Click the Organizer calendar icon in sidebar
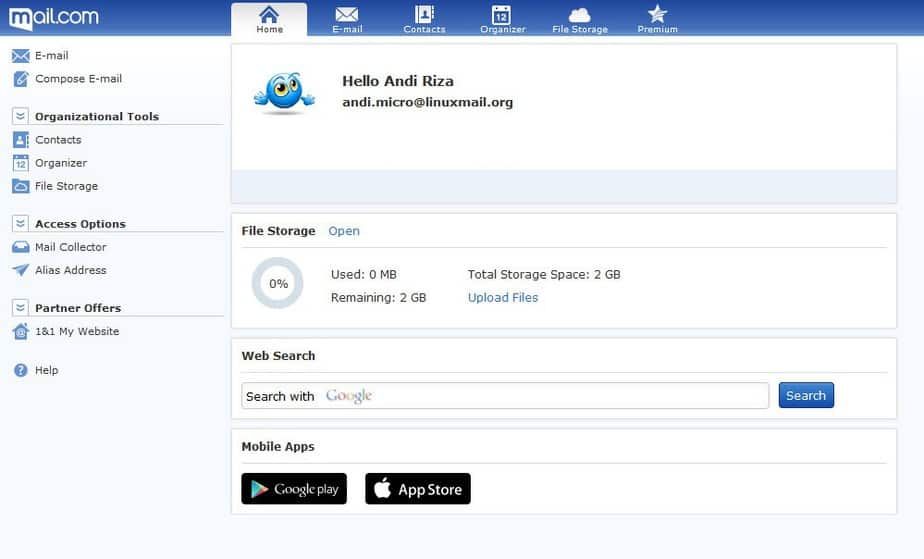 click(x=20, y=163)
